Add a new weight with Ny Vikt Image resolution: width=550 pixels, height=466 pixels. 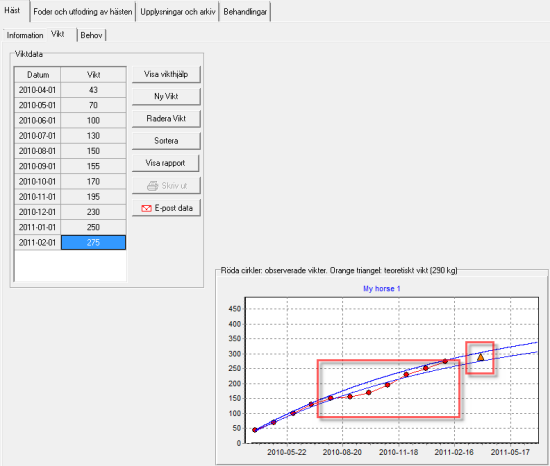tap(166, 96)
